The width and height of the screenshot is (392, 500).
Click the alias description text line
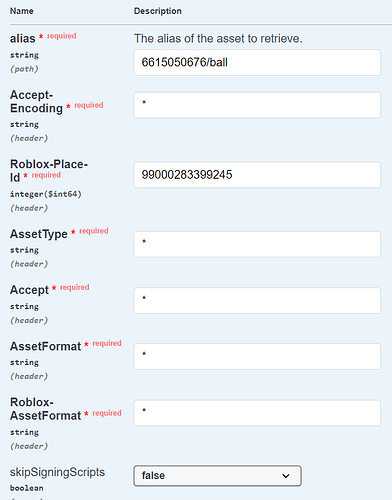218,39
